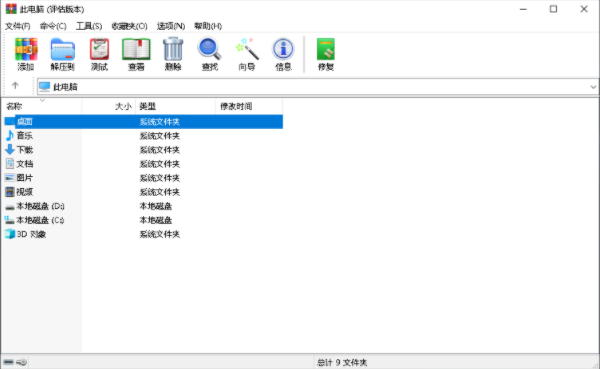Click the 测试 (Test) toolbar icon
The image size is (600, 369).
[99, 49]
